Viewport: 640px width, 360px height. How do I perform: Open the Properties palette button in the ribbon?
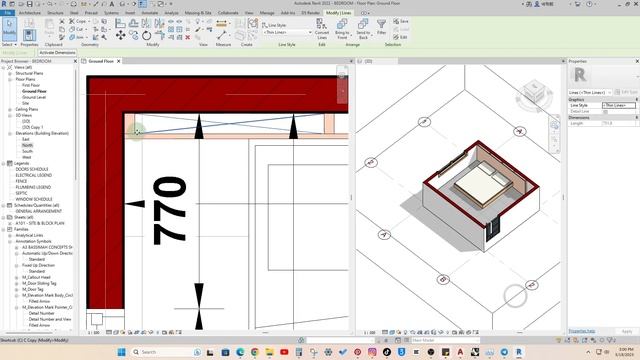tap(29, 35)
